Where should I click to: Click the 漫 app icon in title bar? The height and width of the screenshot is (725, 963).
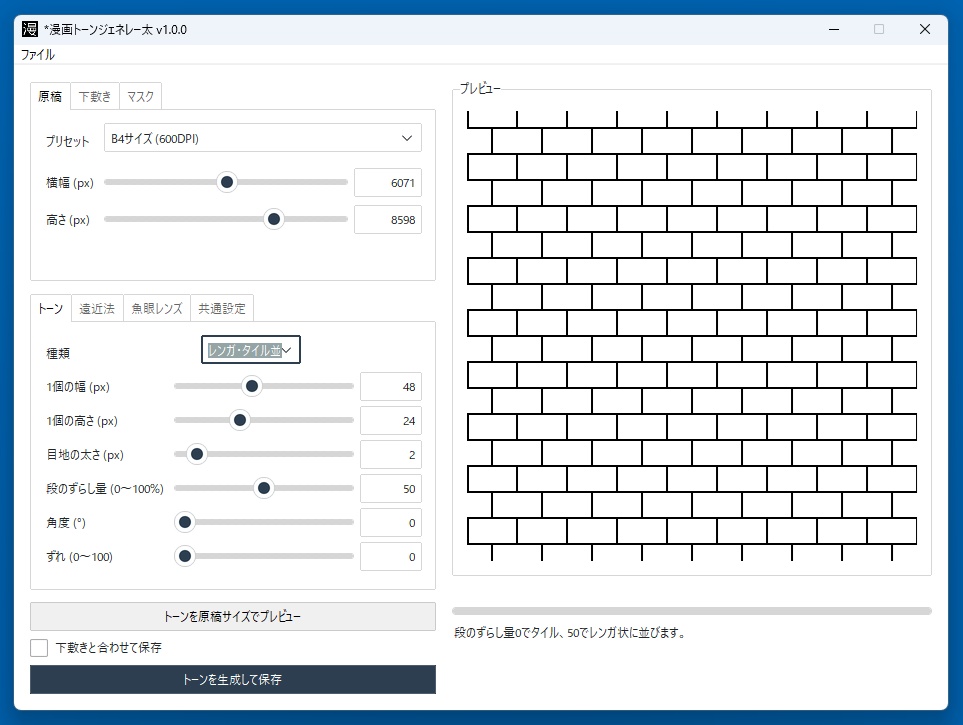click(x=29, y=29)
